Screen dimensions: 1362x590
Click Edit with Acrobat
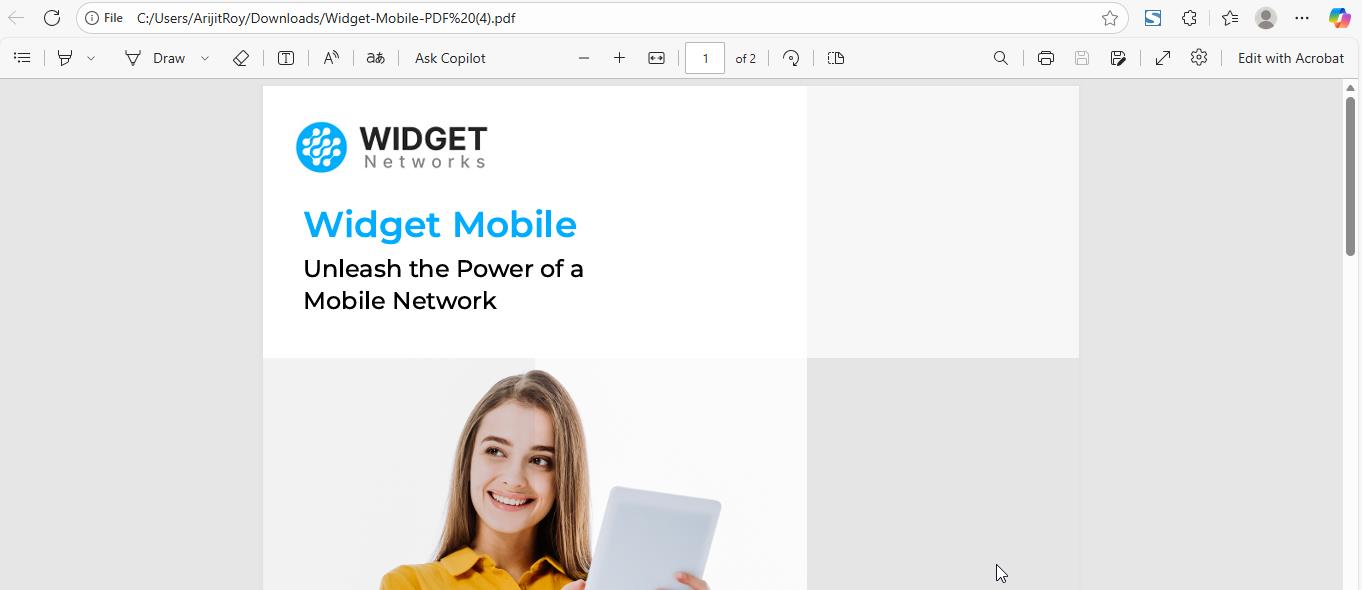1290,58
